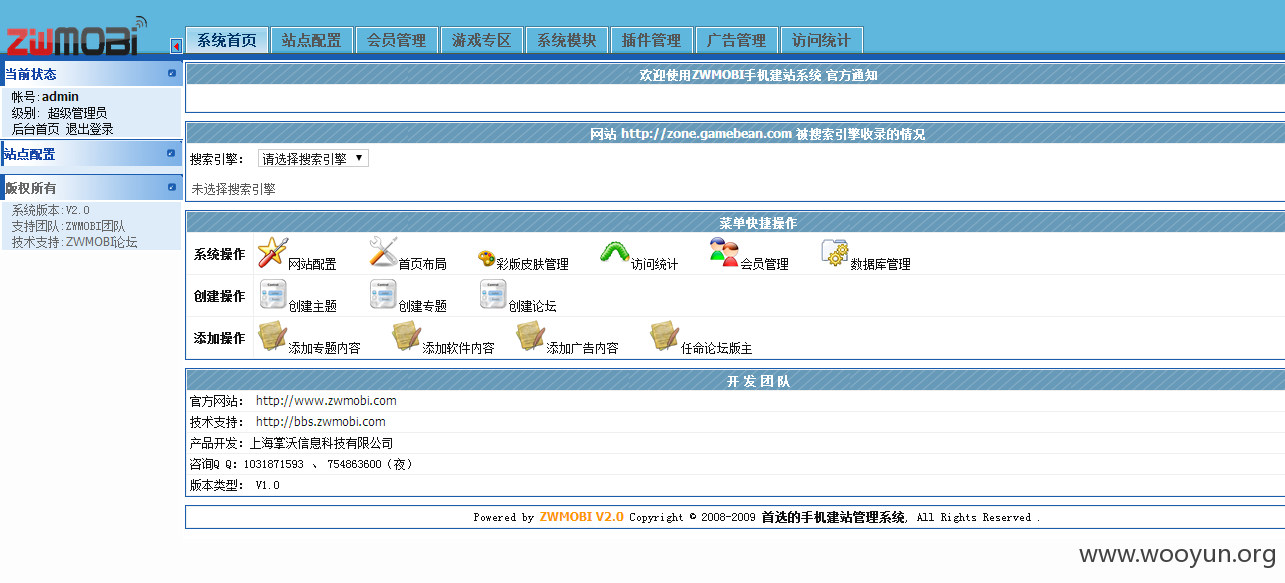Click the 咨询Q Q numbers text

301,464
